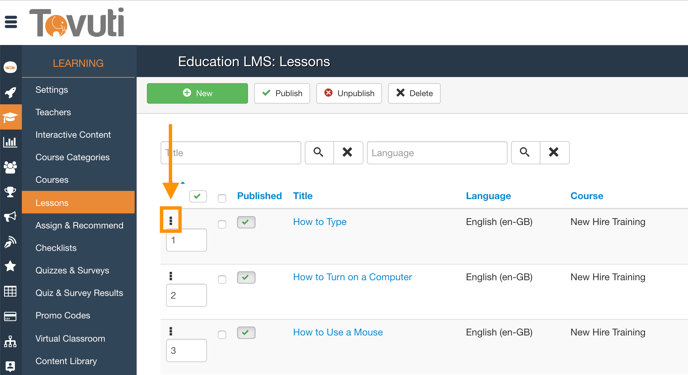
Task: Click the green New button
Action: 197,93
